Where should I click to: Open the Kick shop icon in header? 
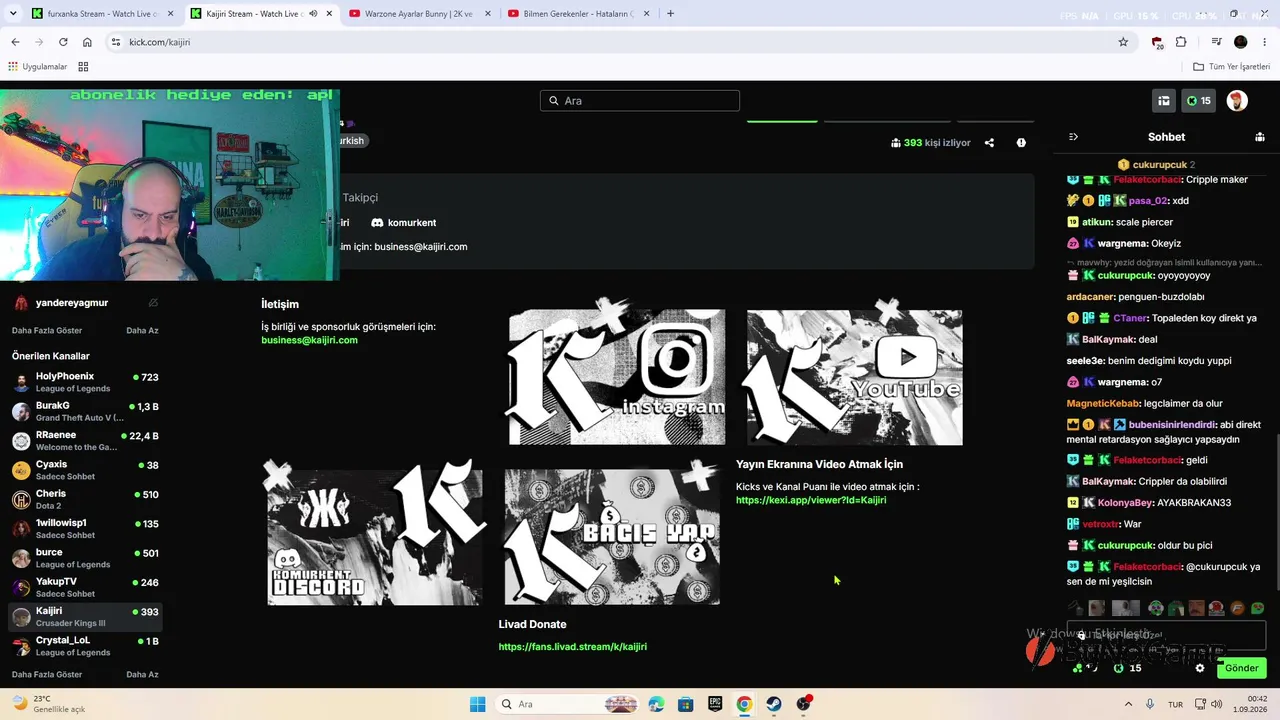1164,101
